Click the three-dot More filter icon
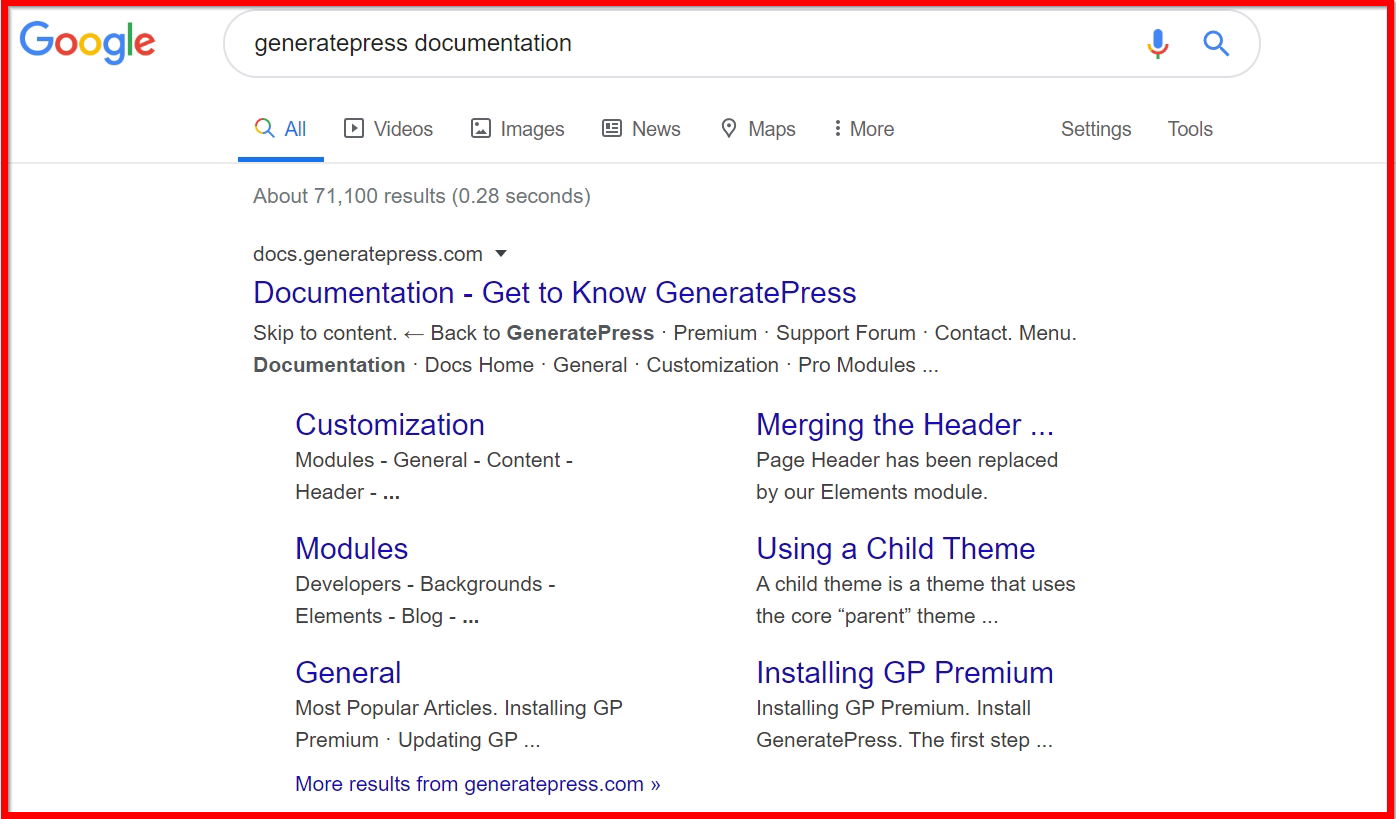 point(838,129)
